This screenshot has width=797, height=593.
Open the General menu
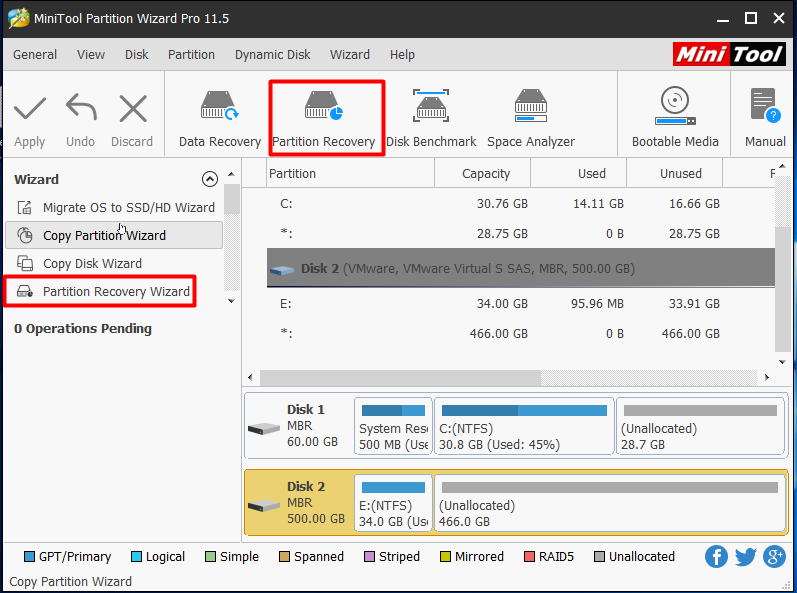point(35,54)
